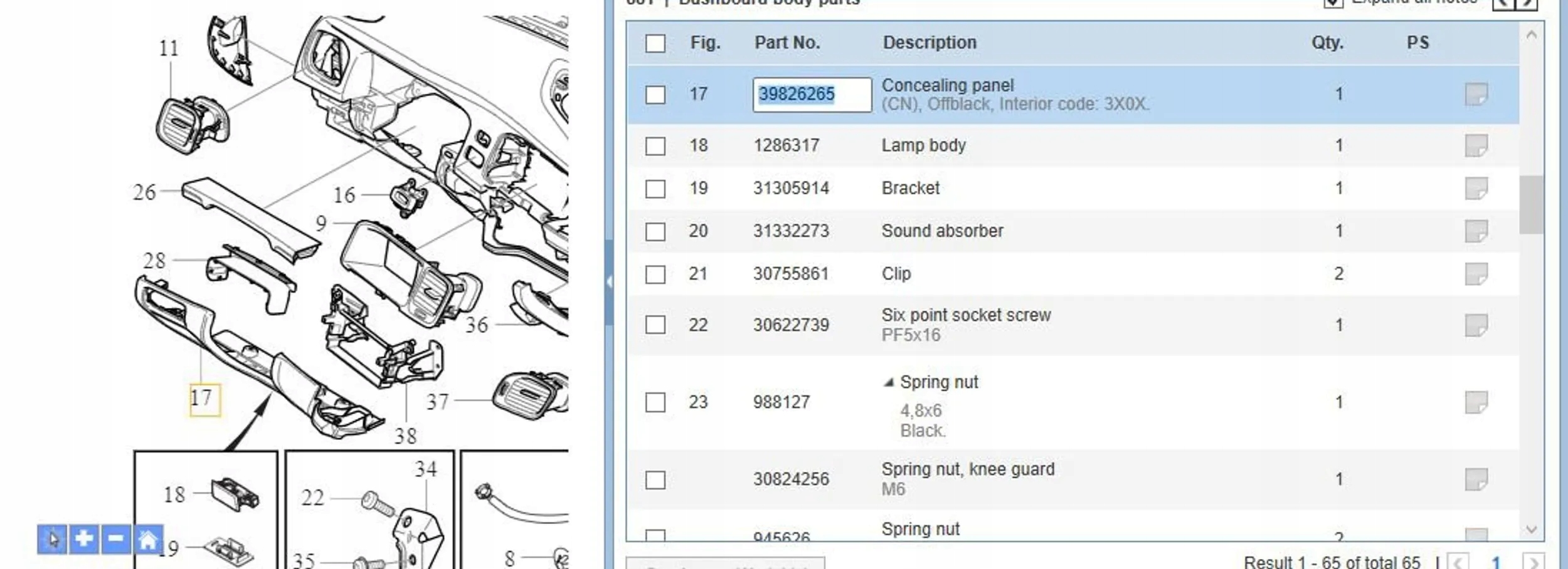Click part number 30622739
This screenshot has width=1568, height=569.
tap(791, 325)
